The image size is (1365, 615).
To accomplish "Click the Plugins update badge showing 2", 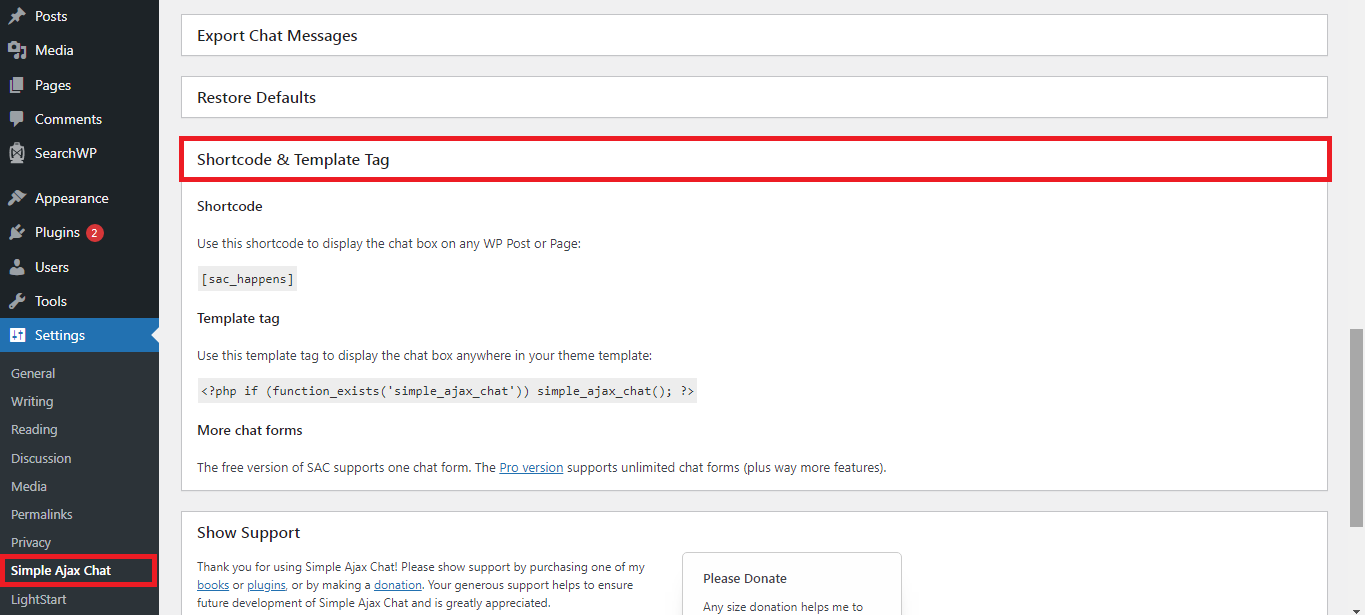I will click(95, 233).
